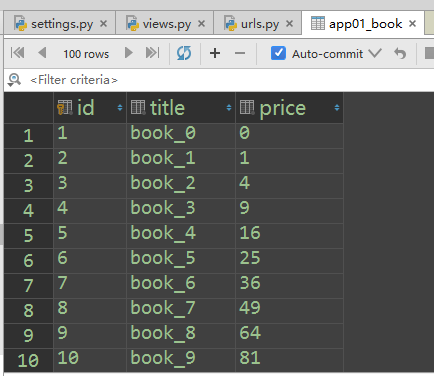Select the price cell showing 81
This screenshot has height=376, width=434.
(290, 359)
